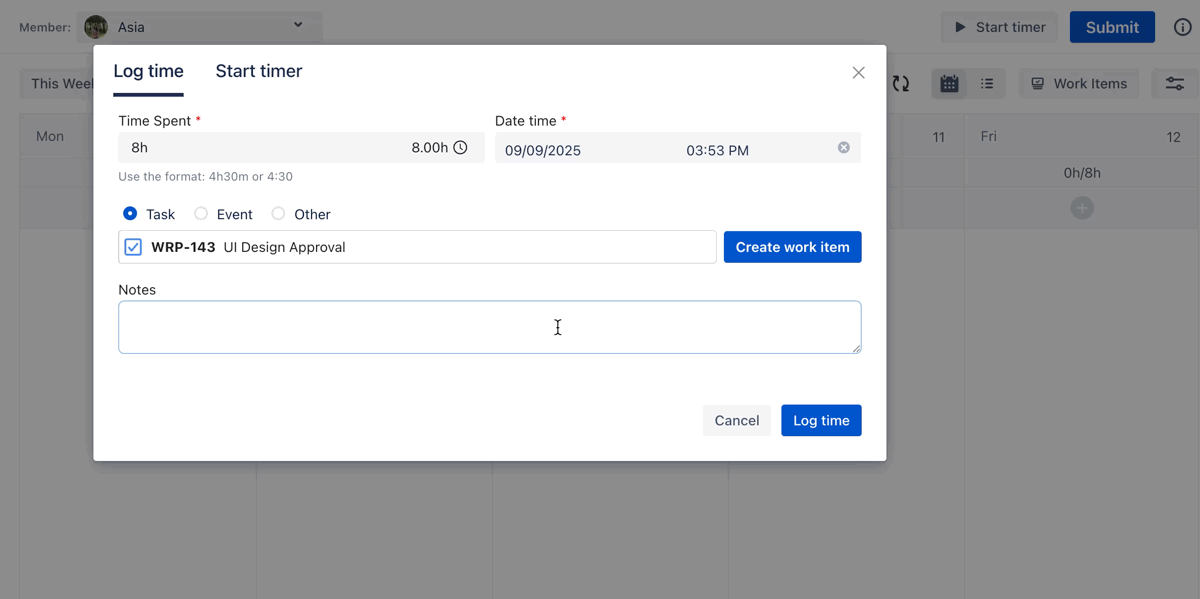The width and height of the screenshot is (1200, 599).
Task: Clear the date time with the x icon
Action: (x=843, y=148)
